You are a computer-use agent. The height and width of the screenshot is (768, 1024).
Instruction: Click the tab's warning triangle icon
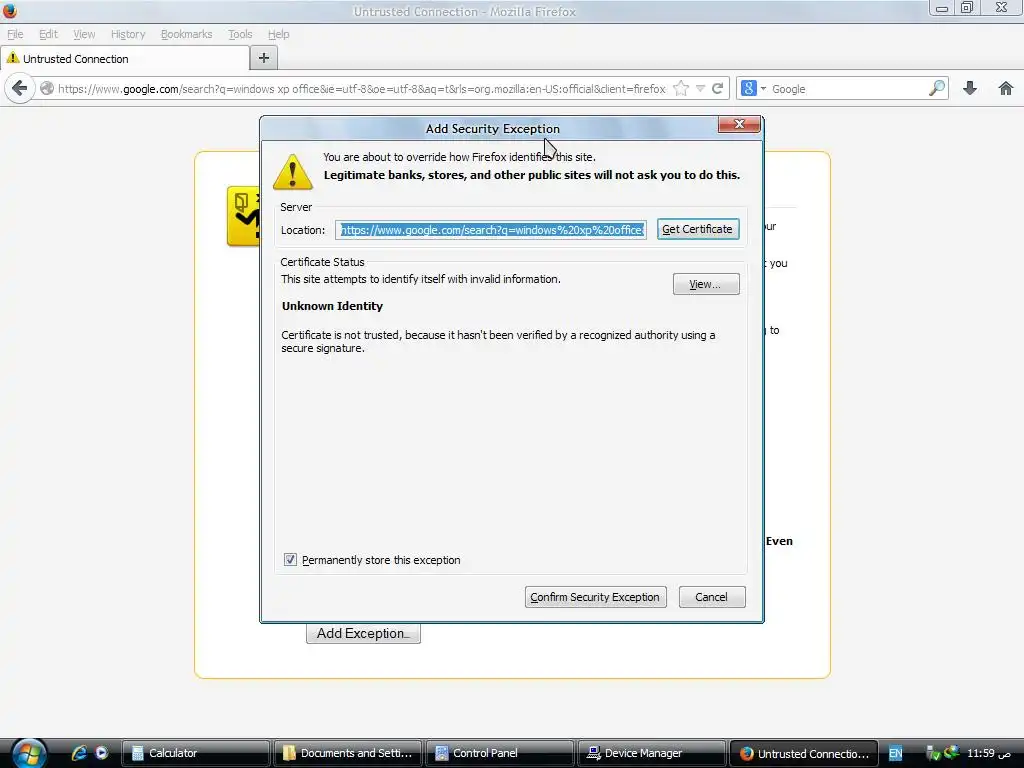click(12, 58)
